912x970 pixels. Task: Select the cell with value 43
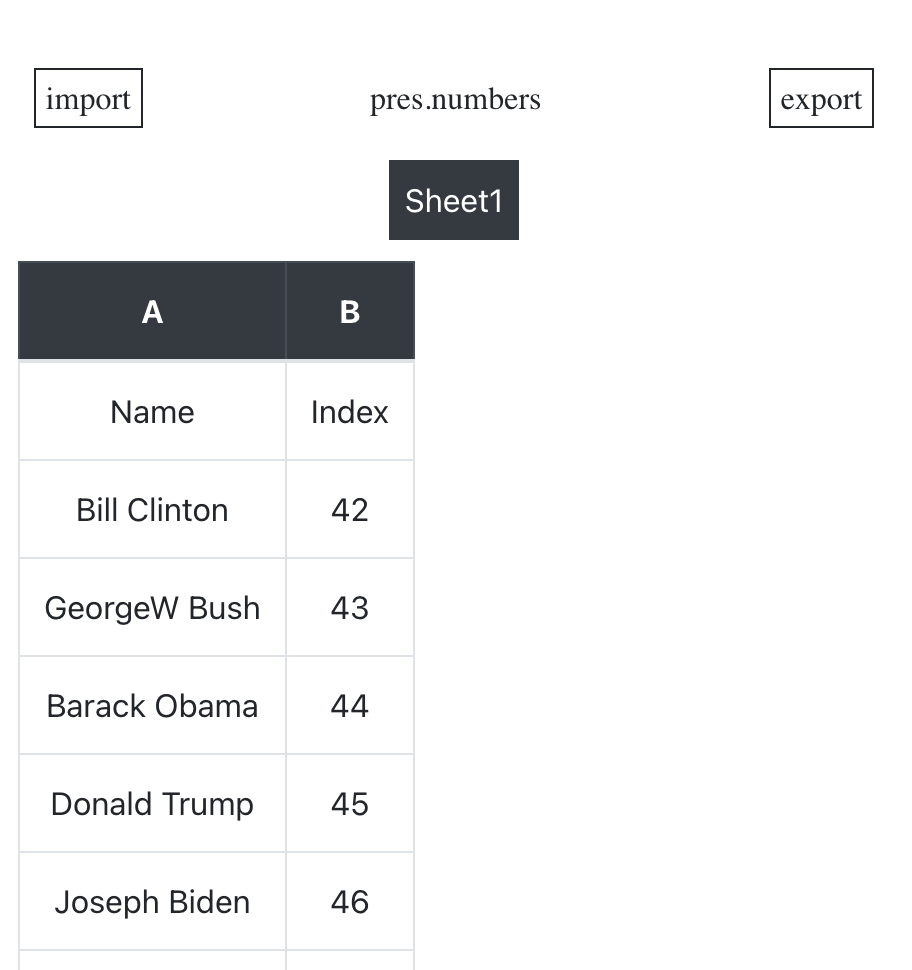pos(350,608)
